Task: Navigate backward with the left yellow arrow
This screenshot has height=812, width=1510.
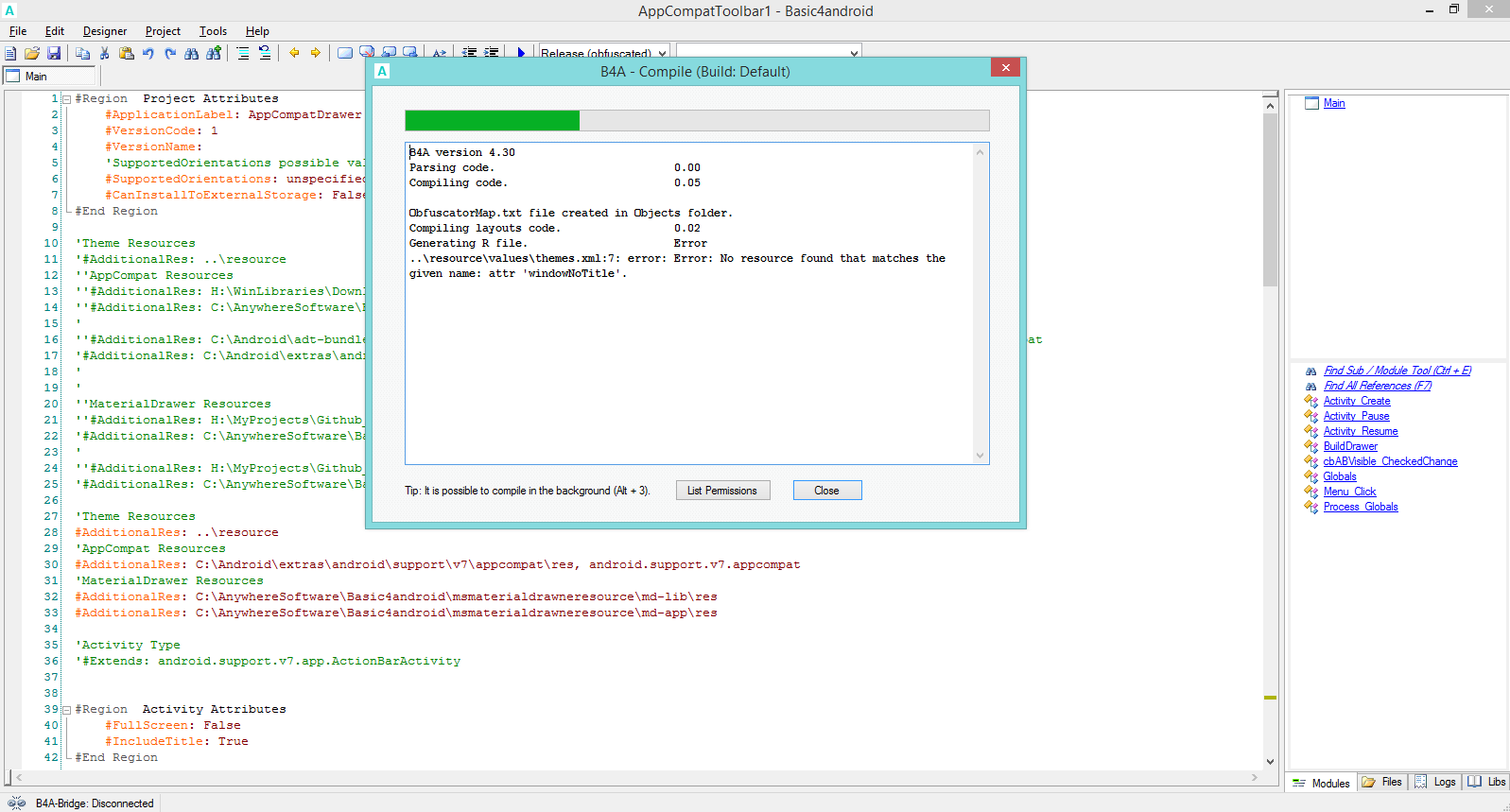Action: point(294,54)
